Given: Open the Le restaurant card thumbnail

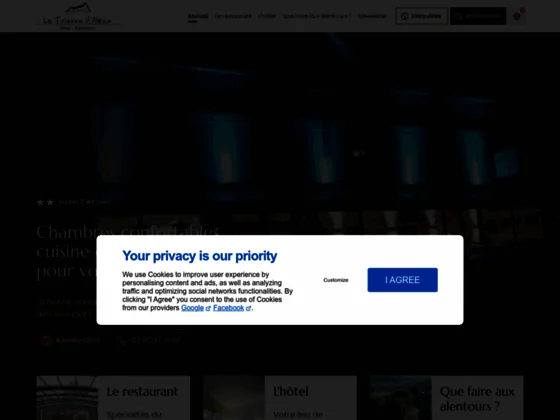Looking at the screenshot, I should coord(67,398).
